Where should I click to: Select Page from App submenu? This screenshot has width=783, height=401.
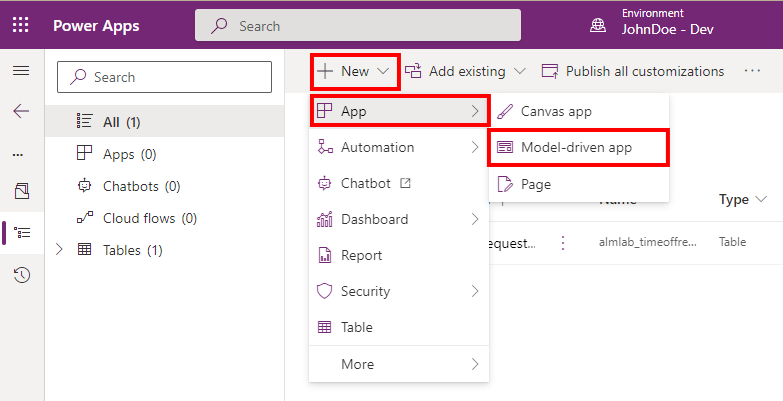click(579, 184)
